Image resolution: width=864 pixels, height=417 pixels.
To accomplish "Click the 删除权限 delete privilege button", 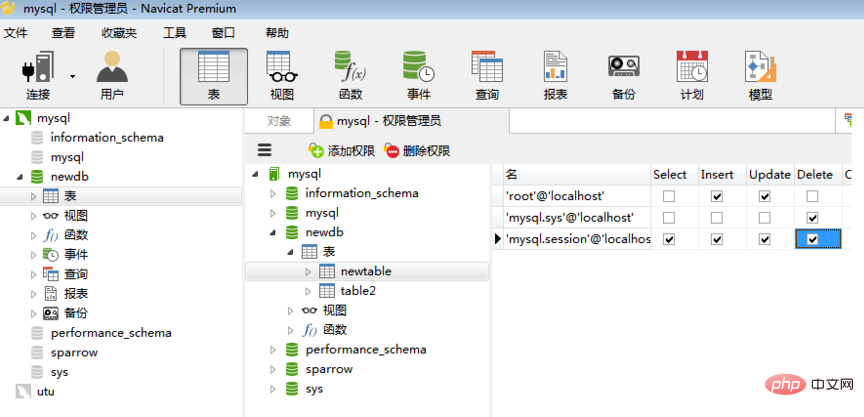I will click(x=417, y=150).
